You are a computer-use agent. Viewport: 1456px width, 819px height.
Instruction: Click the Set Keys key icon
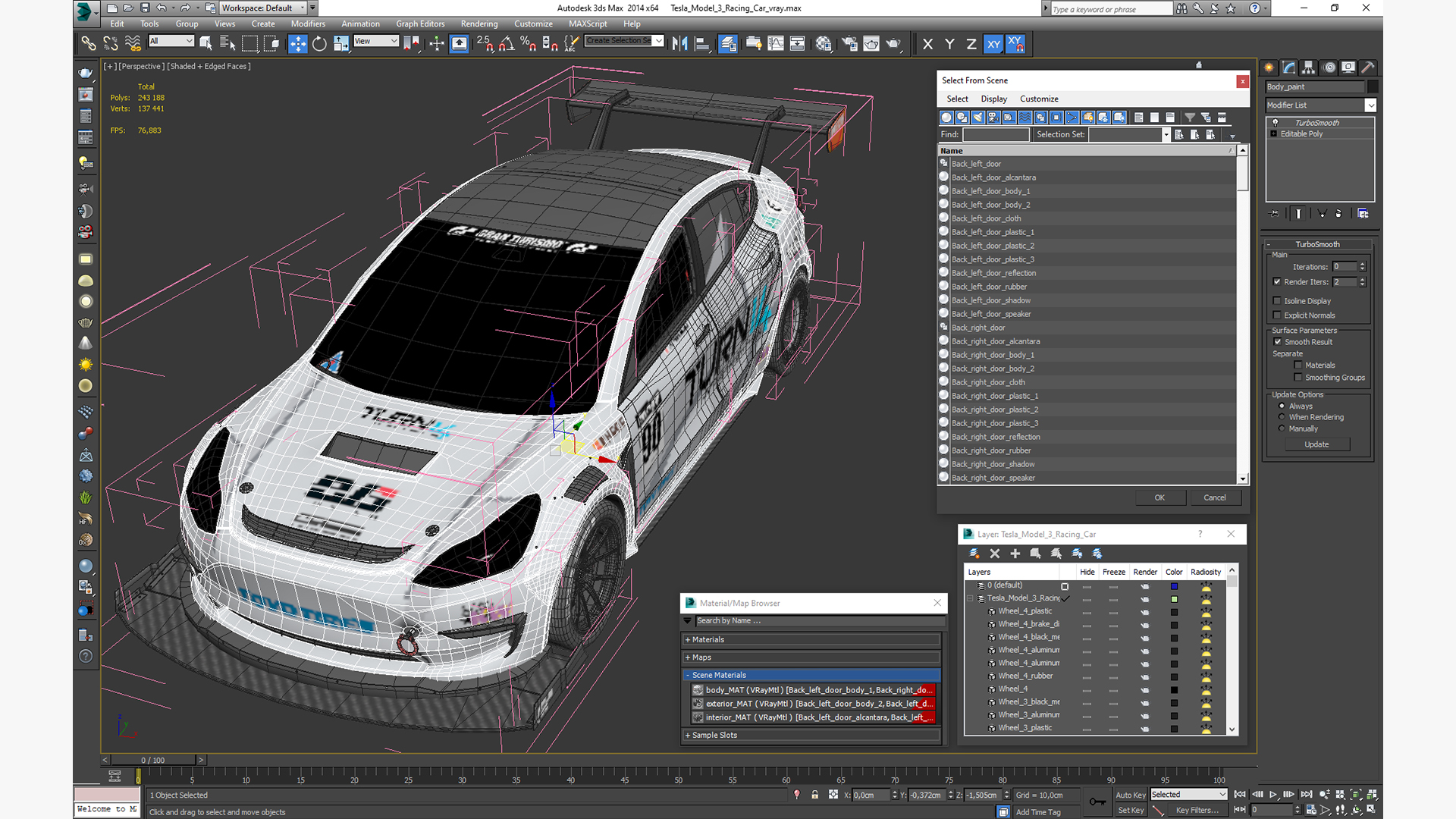point(1097,802)
